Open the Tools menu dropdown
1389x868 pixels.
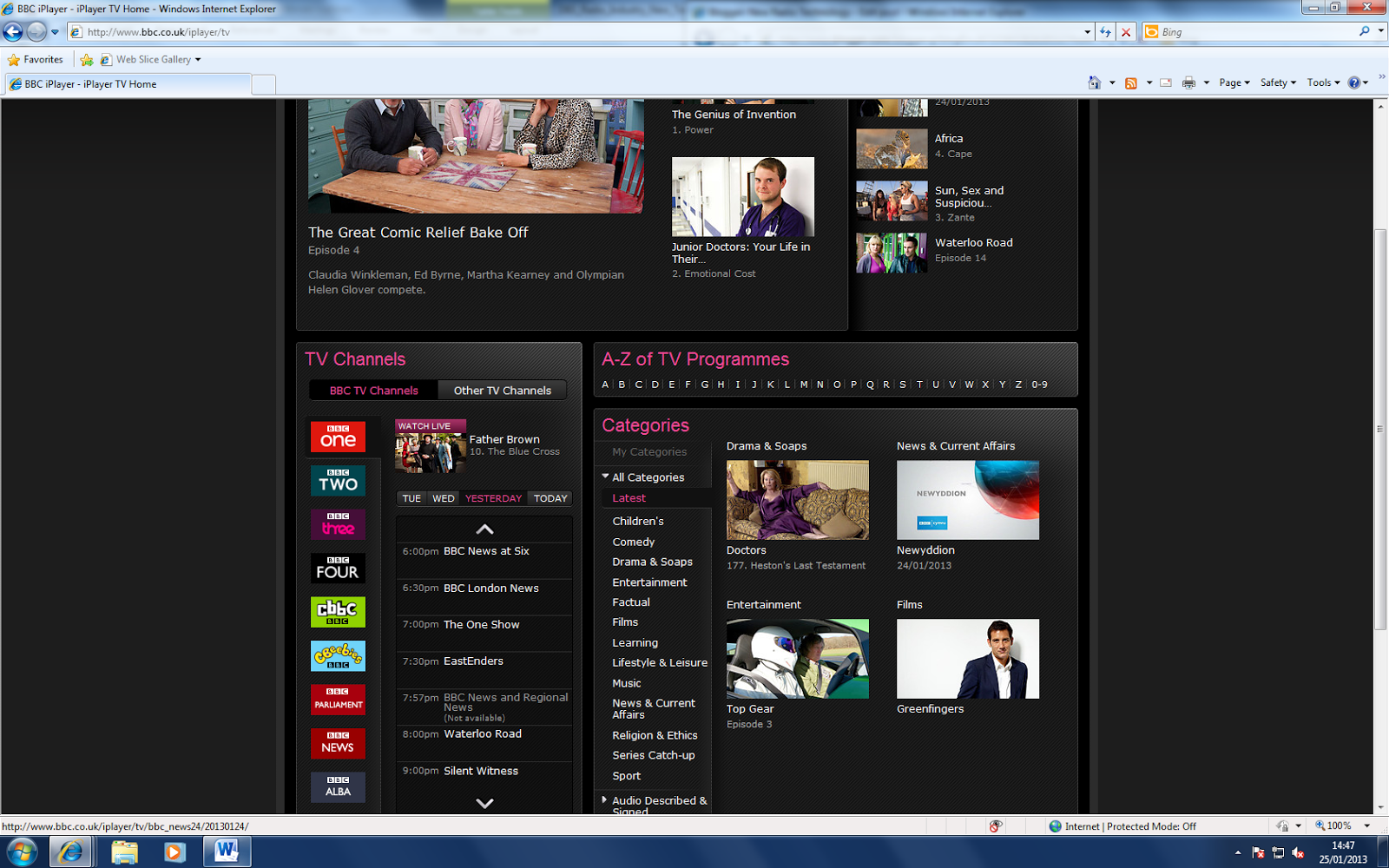pyautogui.click(x=1323, y=82)
